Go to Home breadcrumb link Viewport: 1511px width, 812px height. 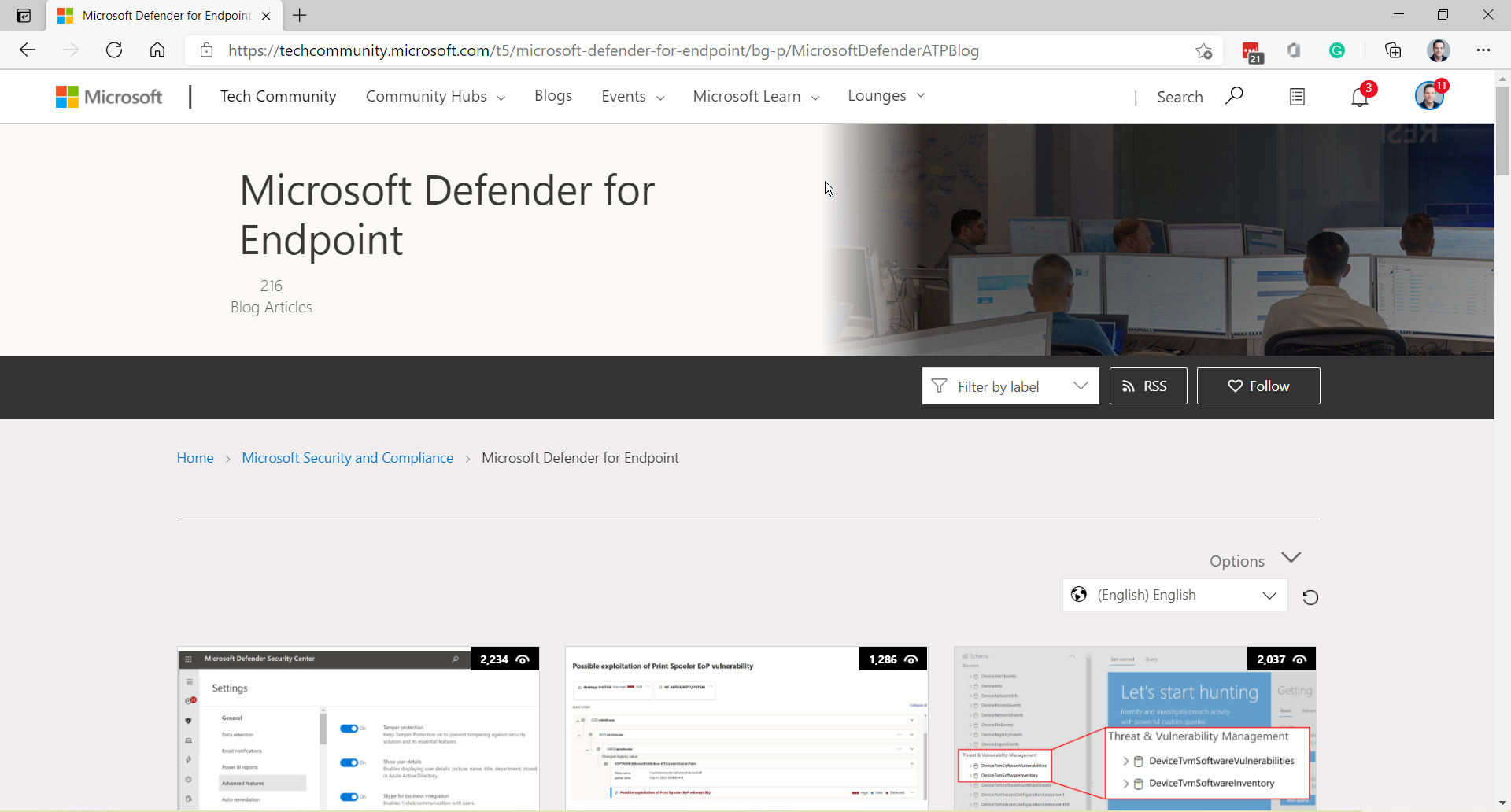click(x=195, y=458)
